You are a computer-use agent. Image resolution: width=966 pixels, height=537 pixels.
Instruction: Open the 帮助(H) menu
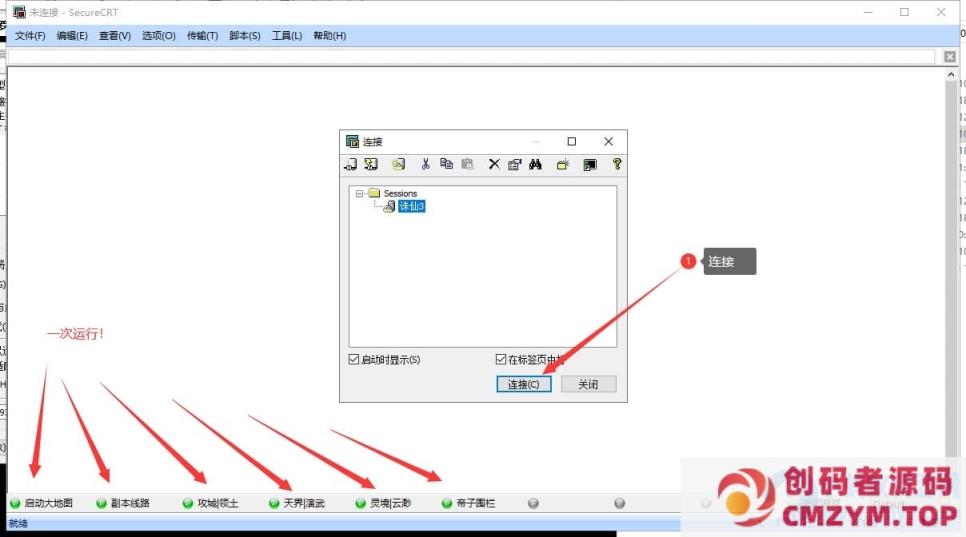330,36
